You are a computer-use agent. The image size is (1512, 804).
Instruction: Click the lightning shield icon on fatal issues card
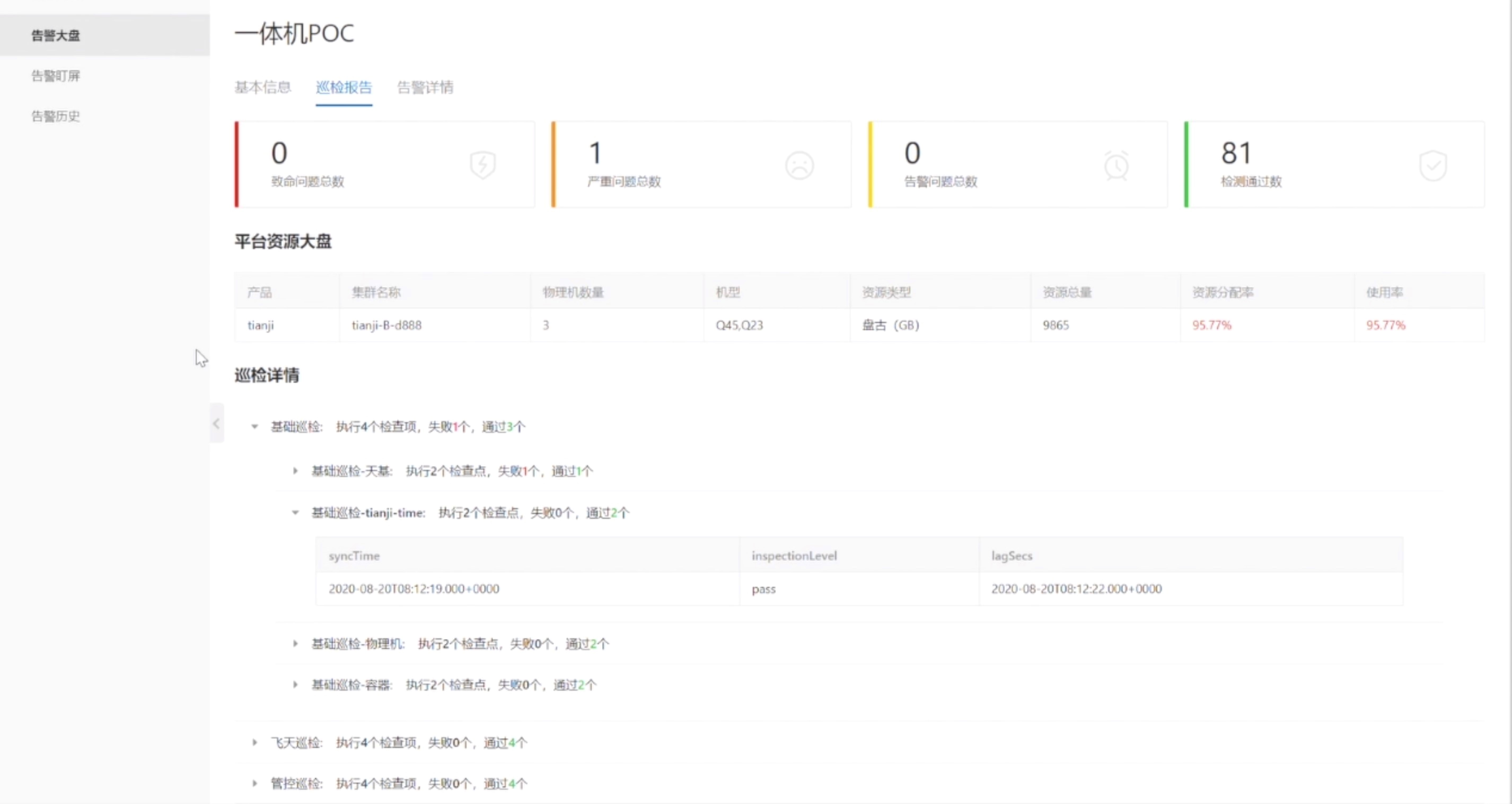click(482, 165)
